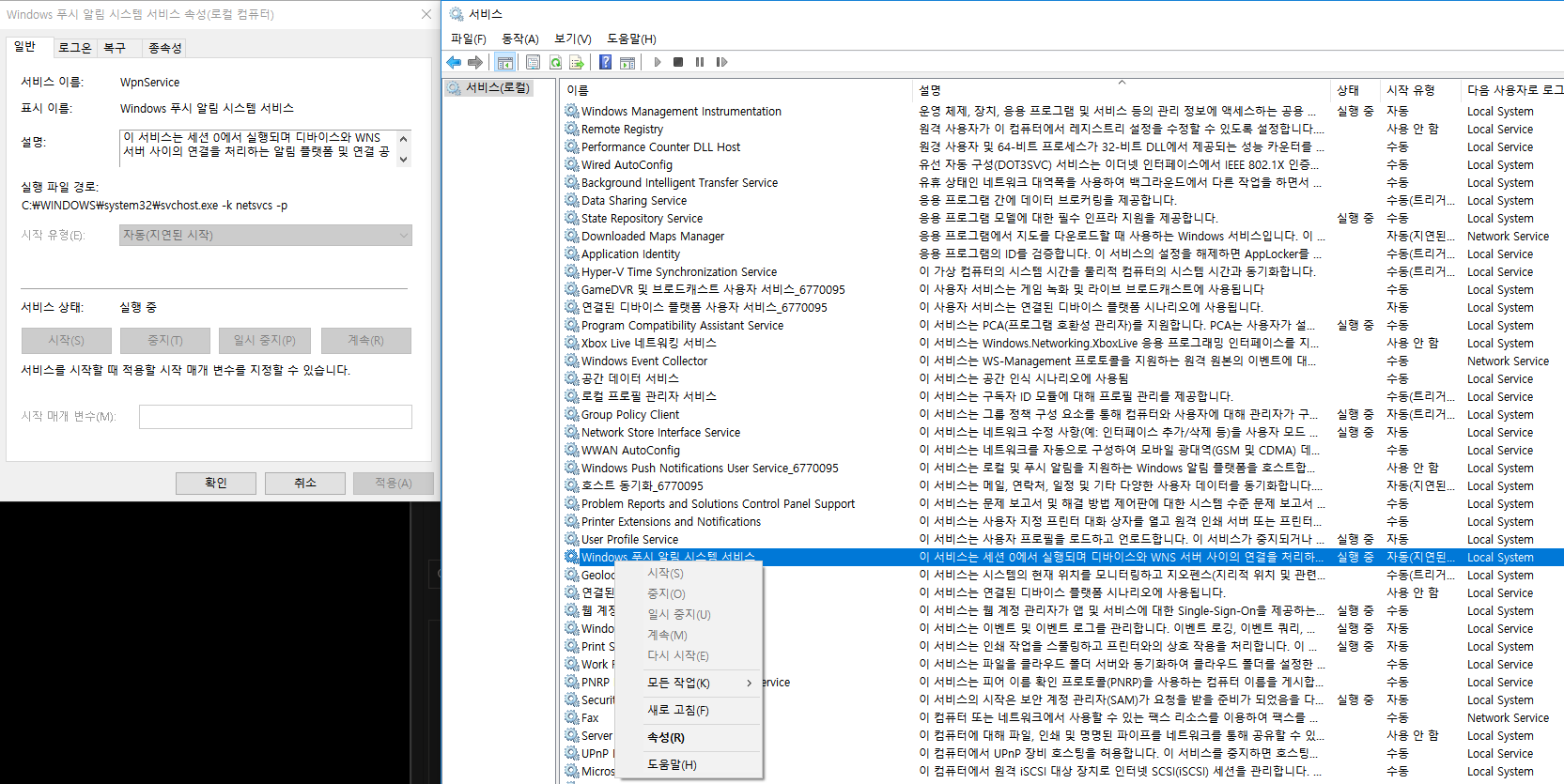This screenshot has width=1564, height=784.
Task: Click gear icon beside Windows Event Collector
Action: 571,361
